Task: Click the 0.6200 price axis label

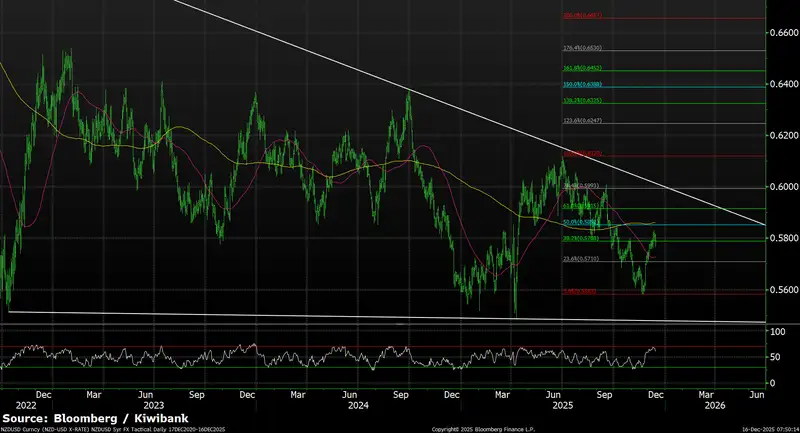Action: click(x=784, y=136)
